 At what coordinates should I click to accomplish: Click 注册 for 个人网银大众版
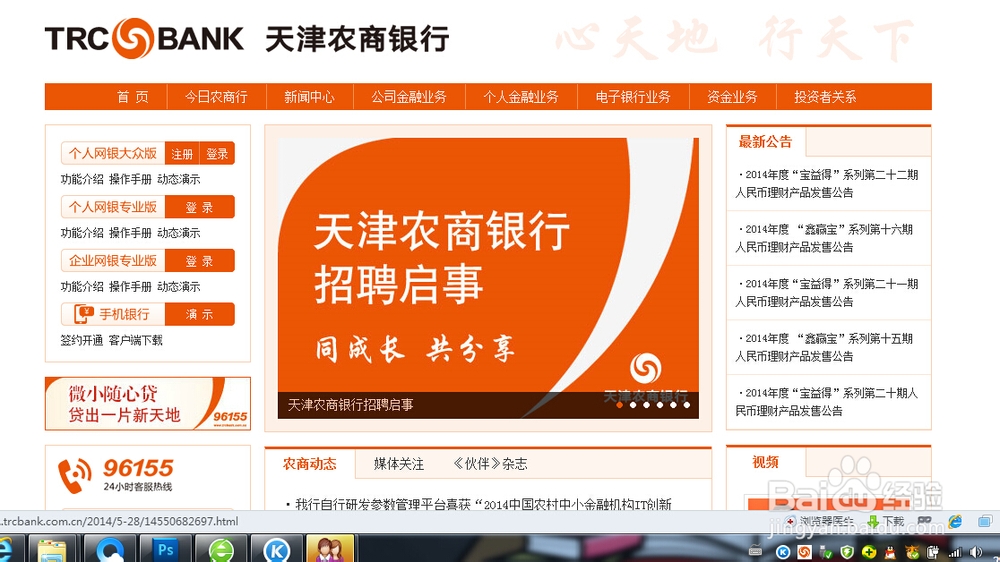(182, 154)
